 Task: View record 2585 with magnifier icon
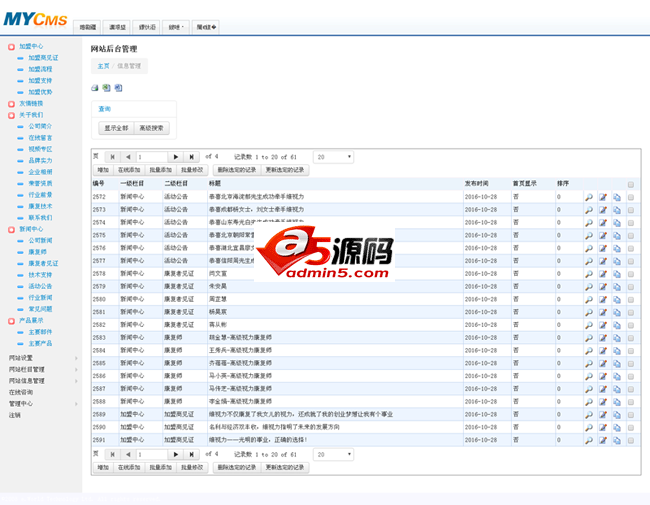tap(589, 364)
